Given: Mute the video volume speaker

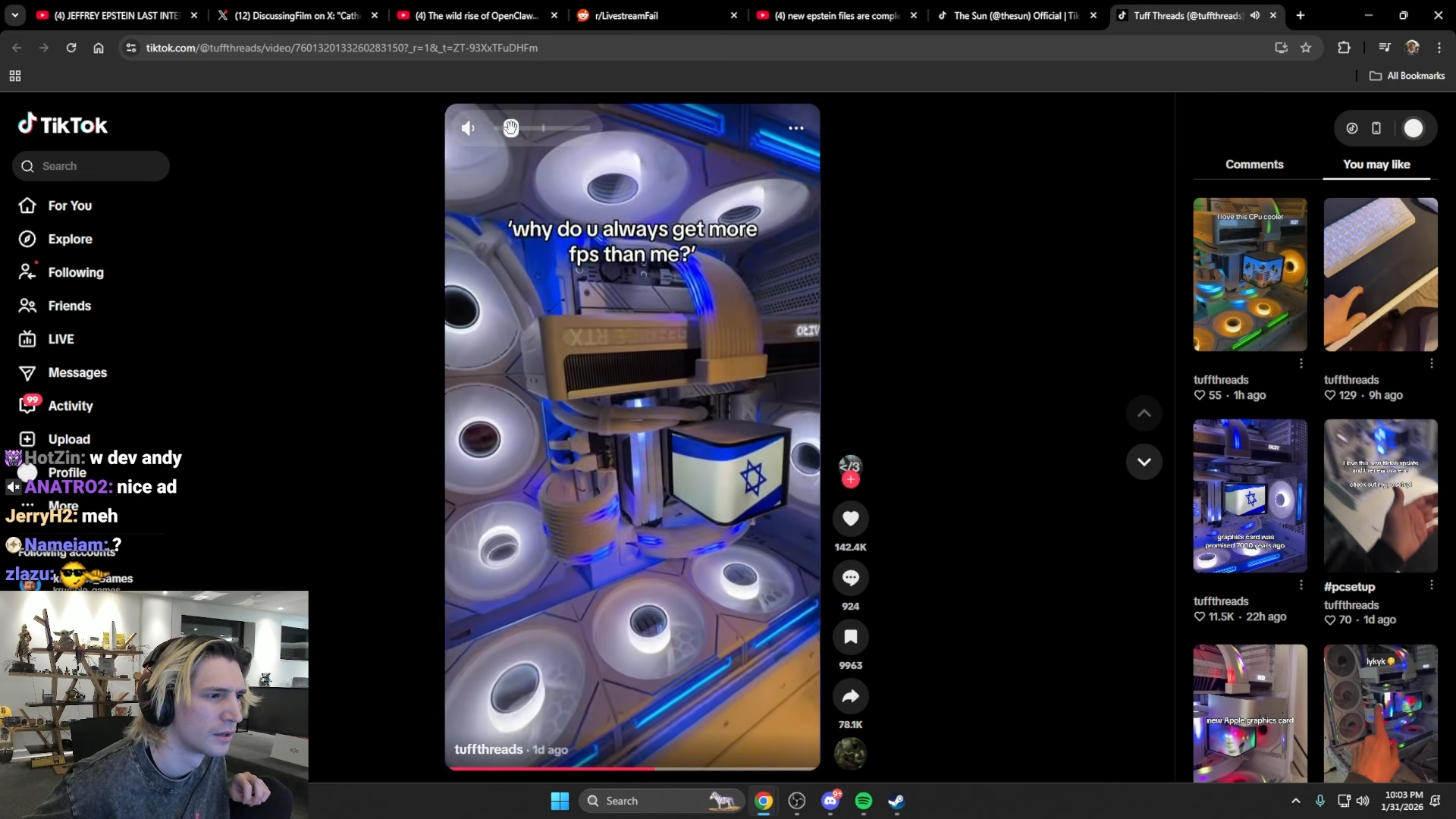Looking at the screenshot, I should point(468,128).
